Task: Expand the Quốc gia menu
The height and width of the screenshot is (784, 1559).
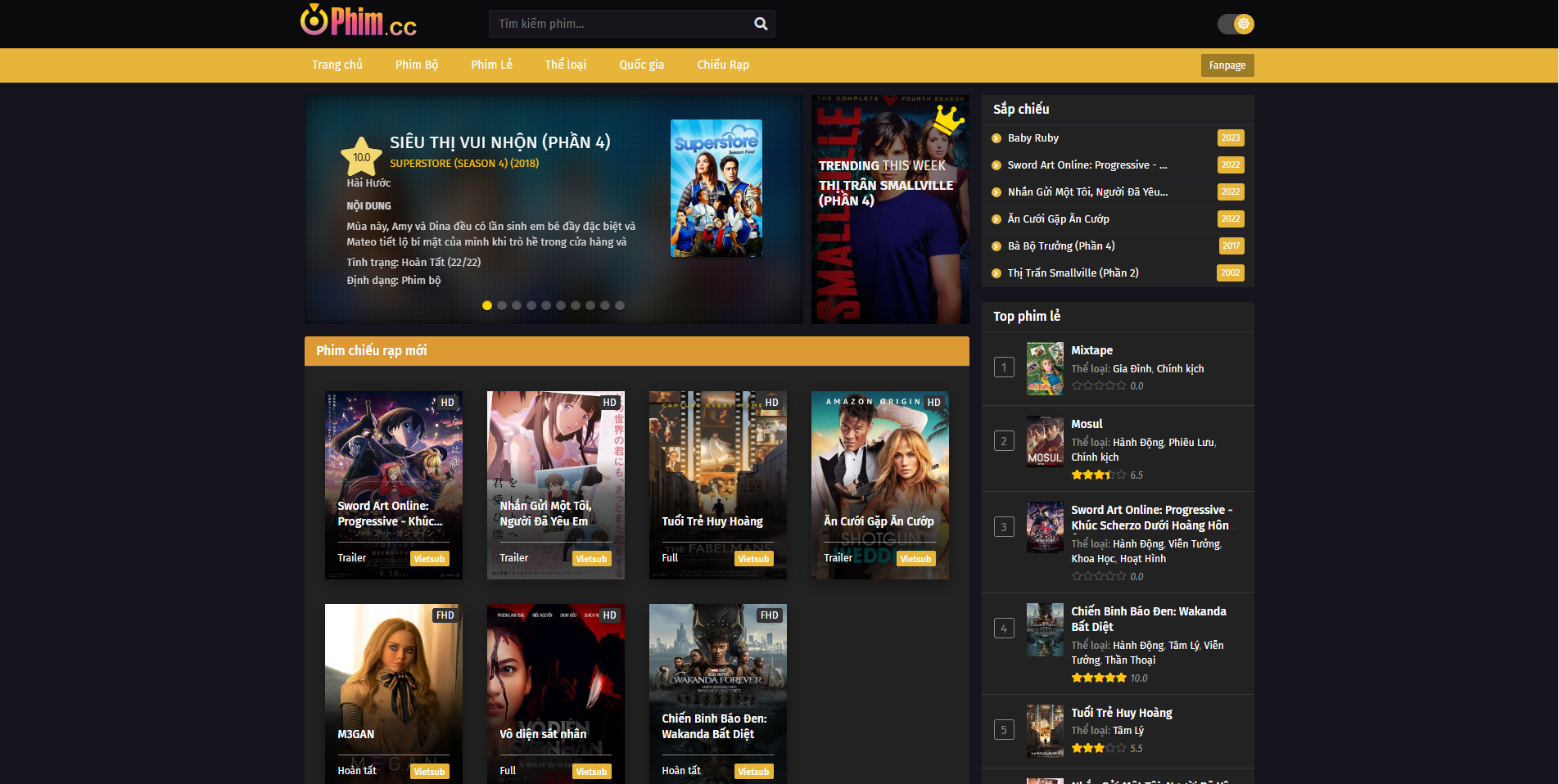Action: coord(641,65)
